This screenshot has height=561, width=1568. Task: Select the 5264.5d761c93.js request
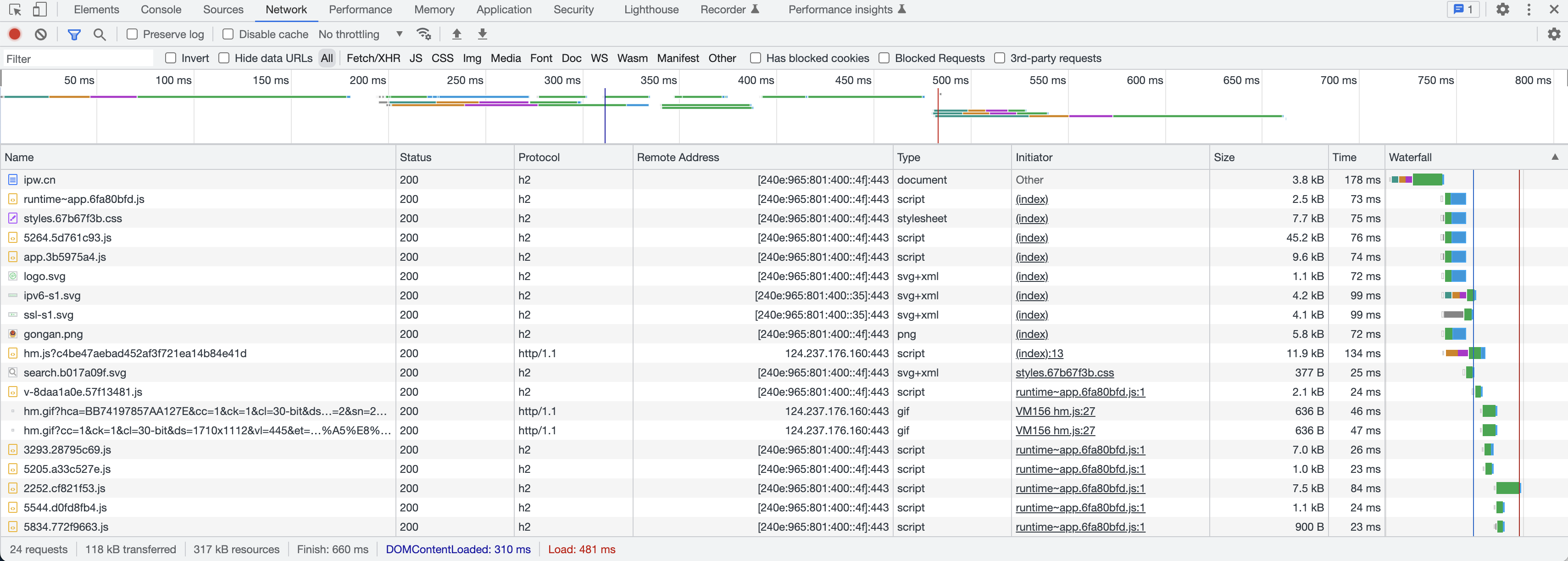click(x=784, y=237)
